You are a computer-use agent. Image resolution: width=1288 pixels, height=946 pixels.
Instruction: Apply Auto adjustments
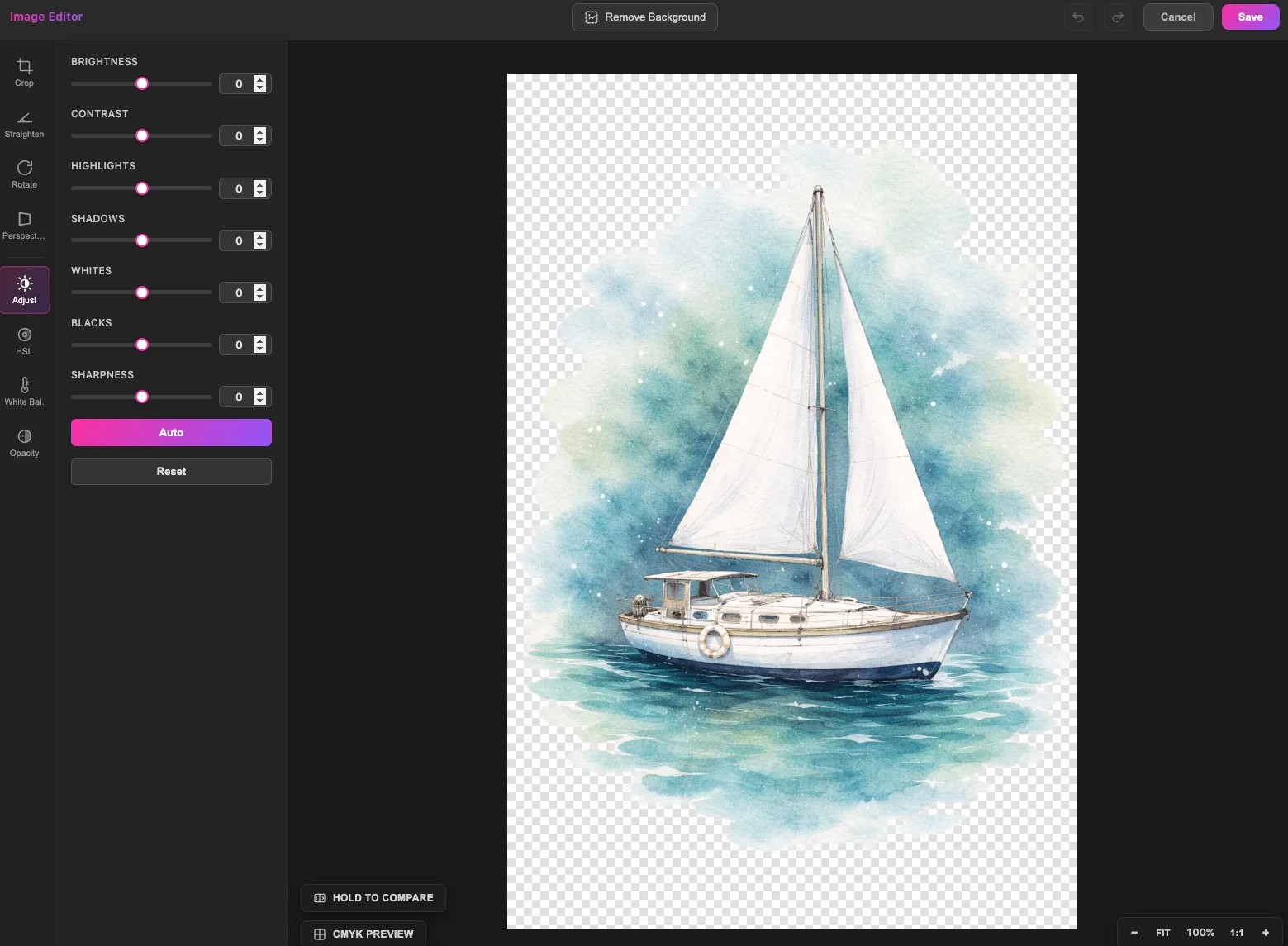pyautogui.click(x=171, y=432)
